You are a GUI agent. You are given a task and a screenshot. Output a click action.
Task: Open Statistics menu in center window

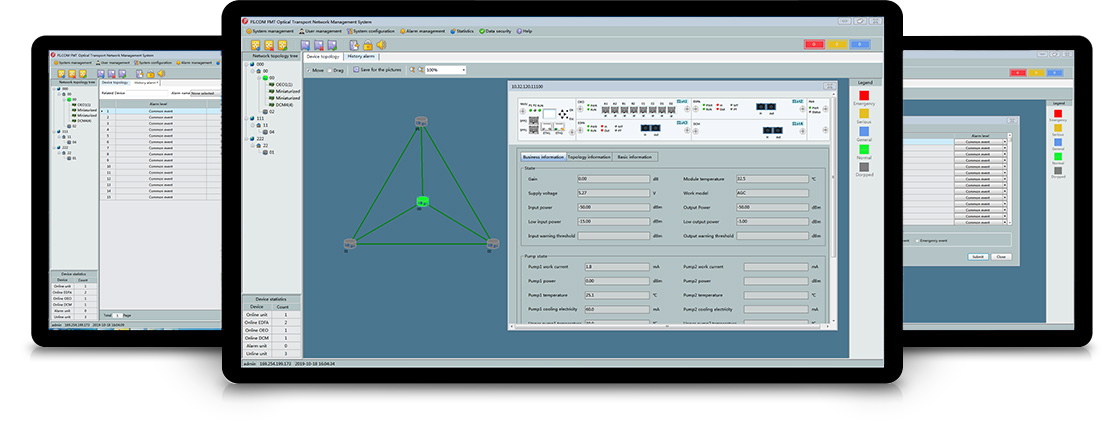pyautogui.click(x=461, y=31)
